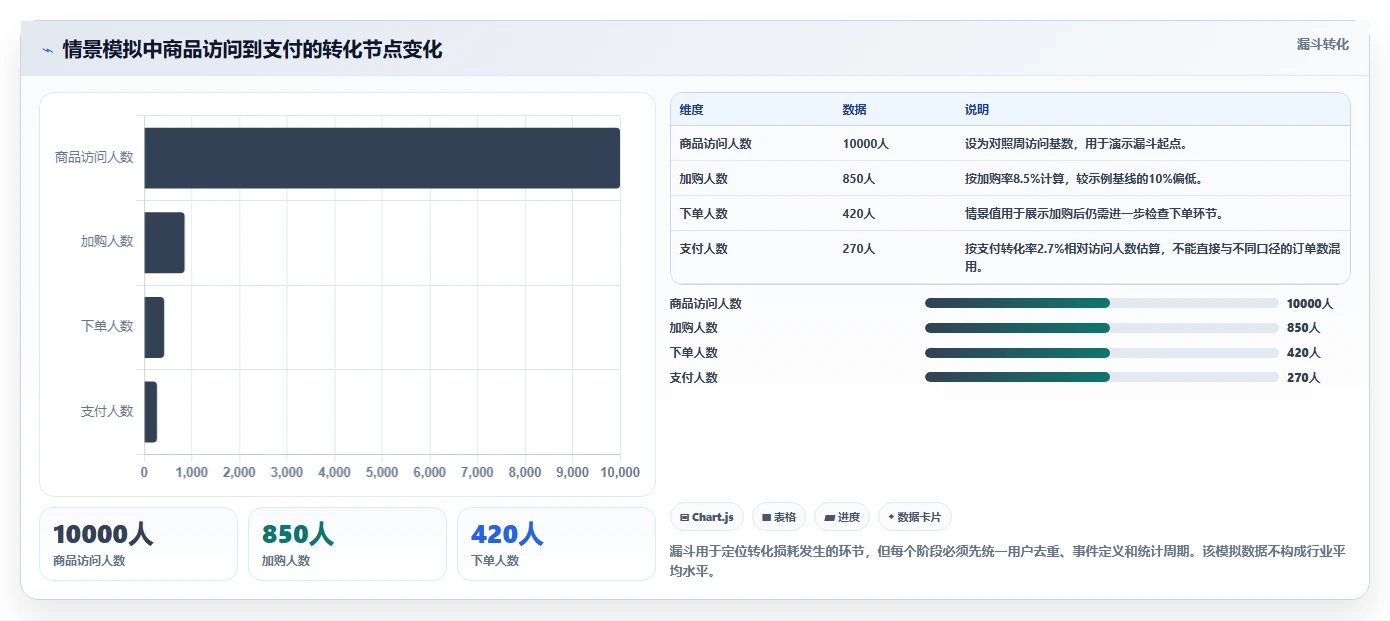Select the 表格 tag chip
This screenshot has height=621, width=1390.
click(x=779, y=517)
